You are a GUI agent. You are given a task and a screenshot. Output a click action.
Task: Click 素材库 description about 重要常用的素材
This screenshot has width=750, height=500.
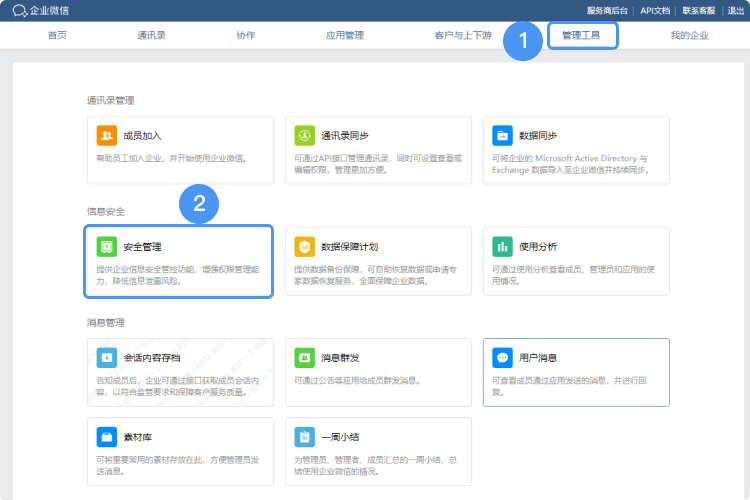(177, 466)
